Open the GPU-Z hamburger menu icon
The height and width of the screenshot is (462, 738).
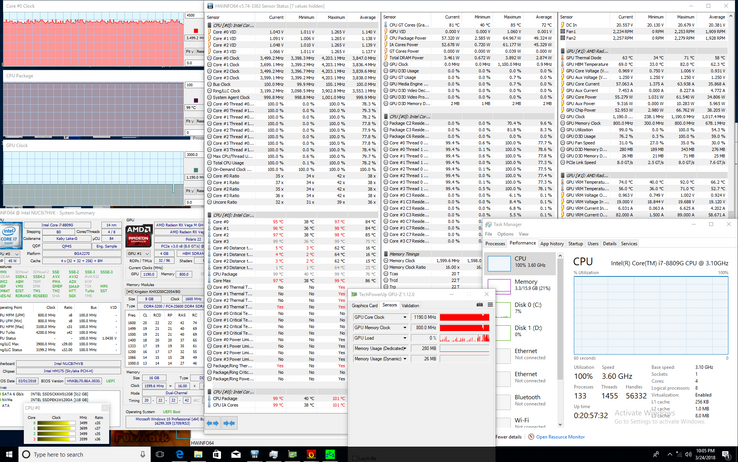490,305
